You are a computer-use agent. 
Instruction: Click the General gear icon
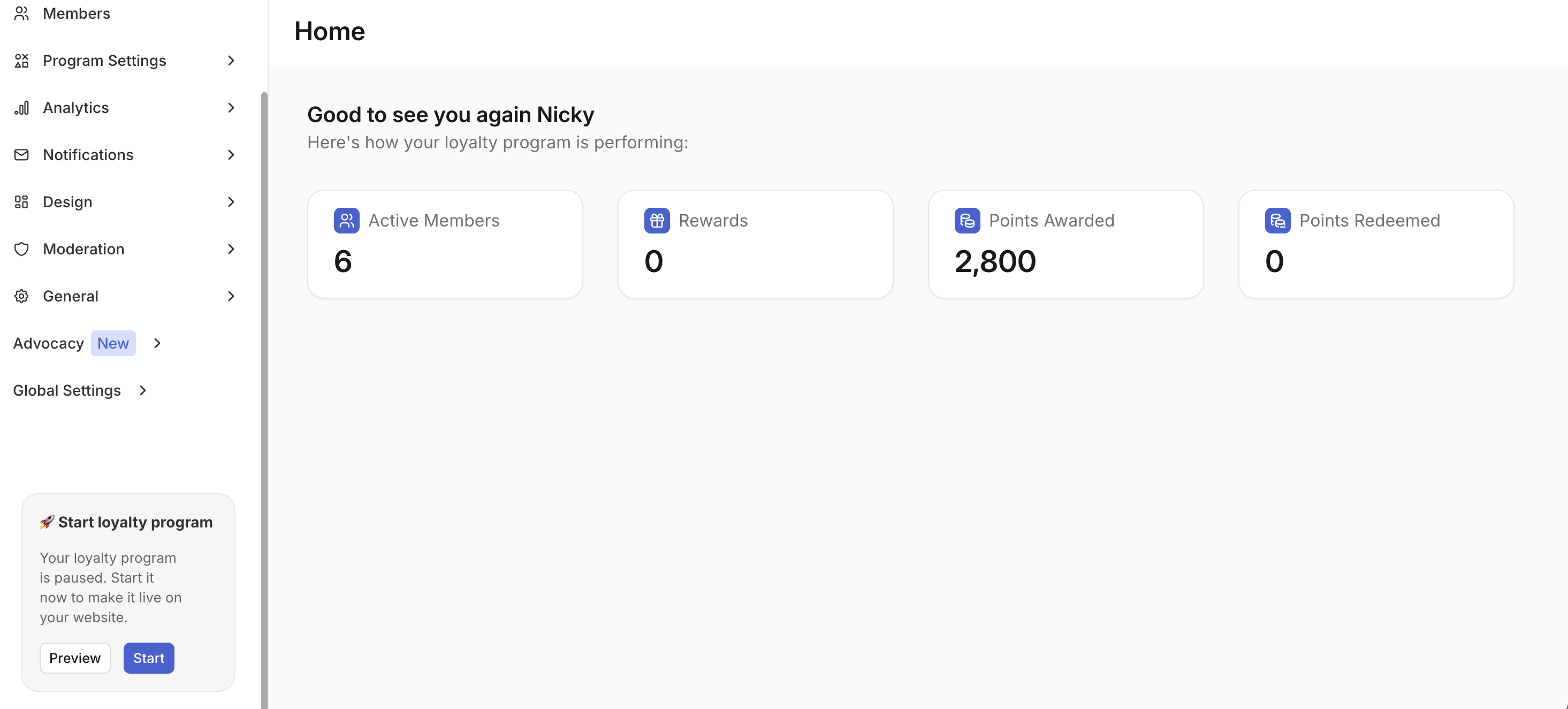click(x=21, y=296)
